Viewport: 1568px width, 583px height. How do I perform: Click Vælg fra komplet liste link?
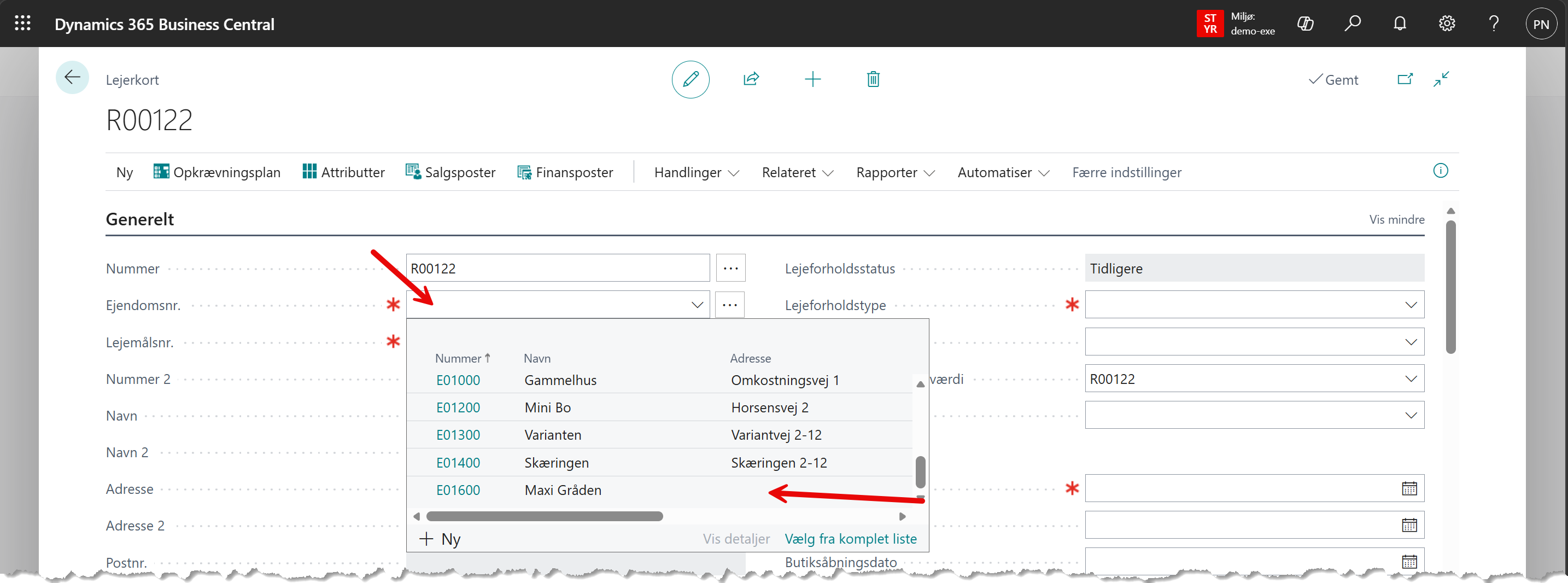(850, 539)
